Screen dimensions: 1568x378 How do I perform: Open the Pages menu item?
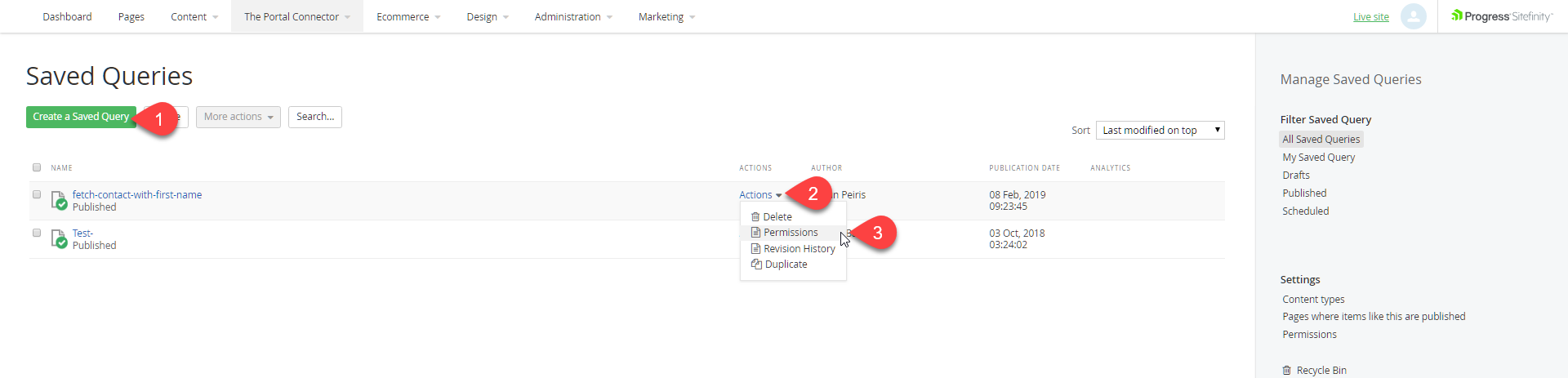[x=131, y=16]
